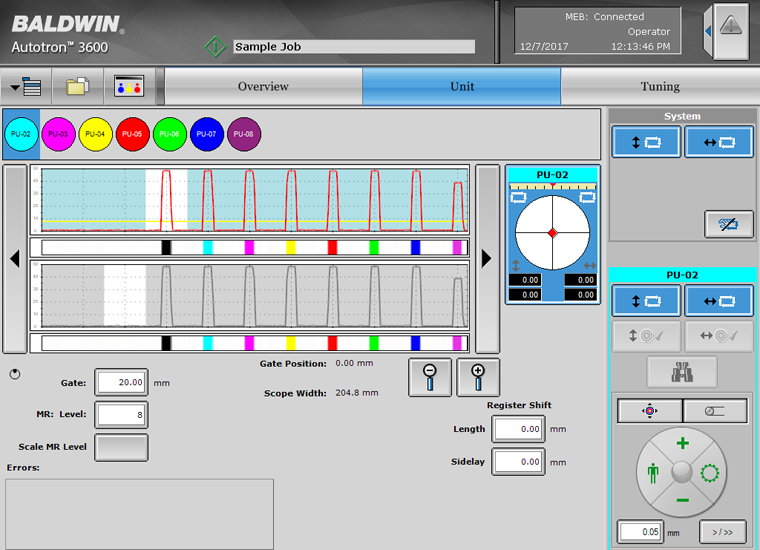Select the purple PU-08 unit circle

tap(244, 134)
